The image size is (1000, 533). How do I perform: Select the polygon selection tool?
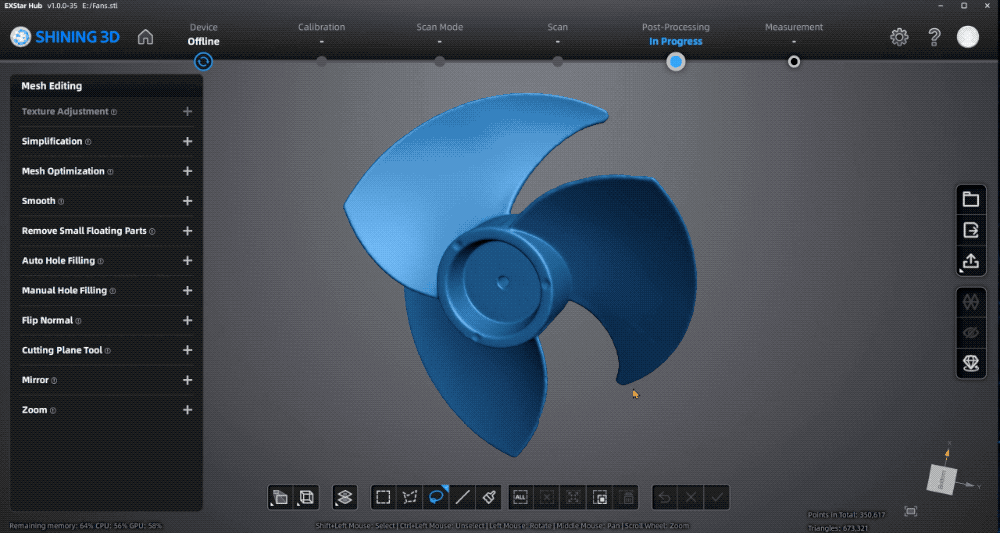tap(410, 496)
